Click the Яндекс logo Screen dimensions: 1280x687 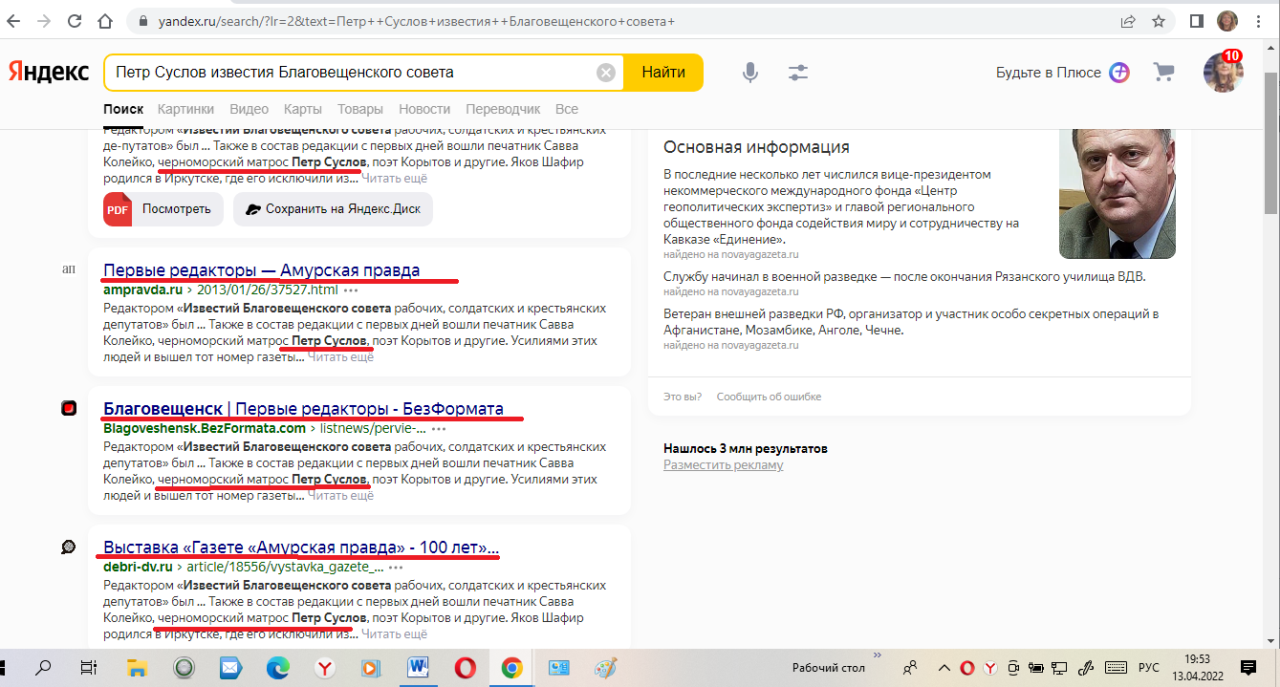[49, 72]
